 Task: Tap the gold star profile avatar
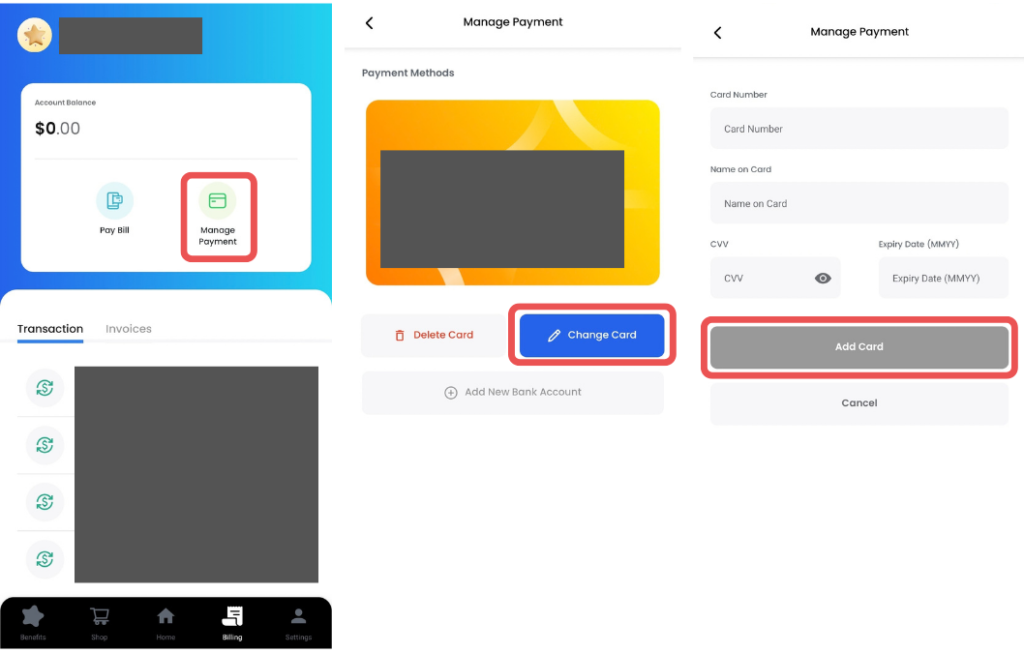(x=35, y=35)
